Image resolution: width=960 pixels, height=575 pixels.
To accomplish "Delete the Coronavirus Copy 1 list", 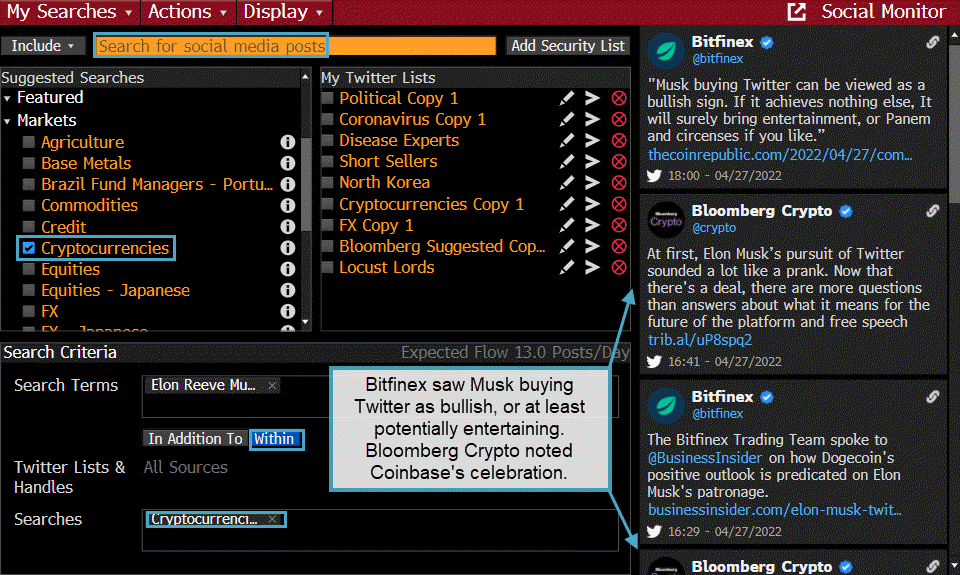I will point(619,119).
